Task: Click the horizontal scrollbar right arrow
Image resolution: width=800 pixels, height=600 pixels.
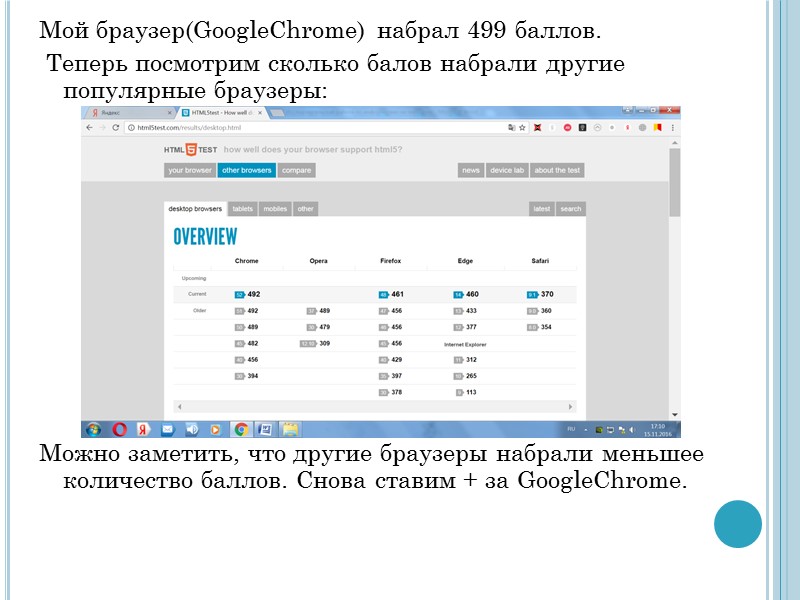Action: [570, 407]
